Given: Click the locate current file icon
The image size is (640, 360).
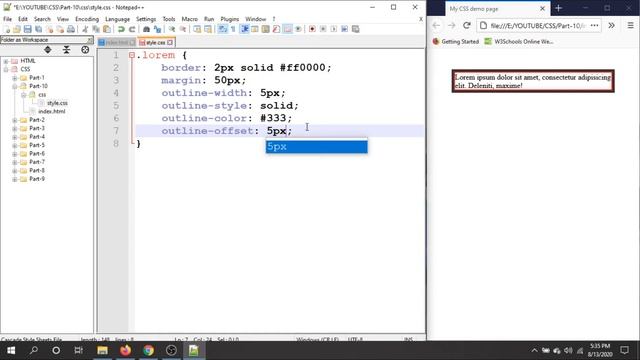Looking at the screenshot, I should [85, 50].
